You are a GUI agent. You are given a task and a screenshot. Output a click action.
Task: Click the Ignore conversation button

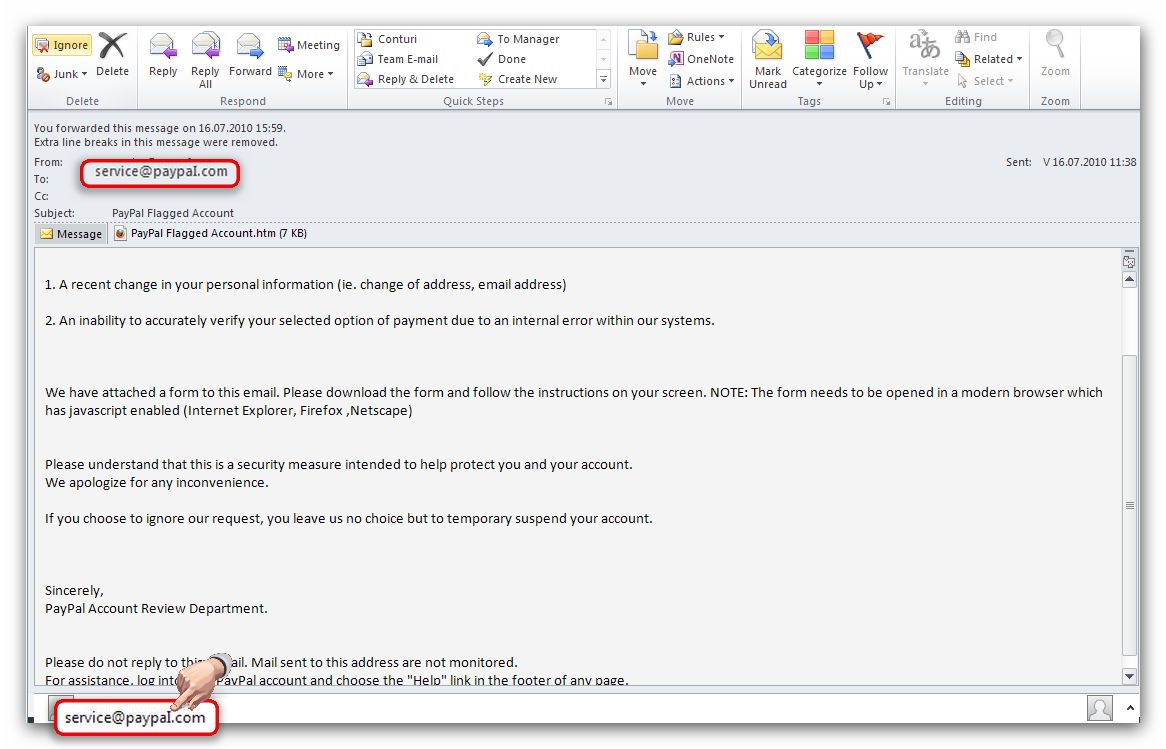[x=62, y=45]
